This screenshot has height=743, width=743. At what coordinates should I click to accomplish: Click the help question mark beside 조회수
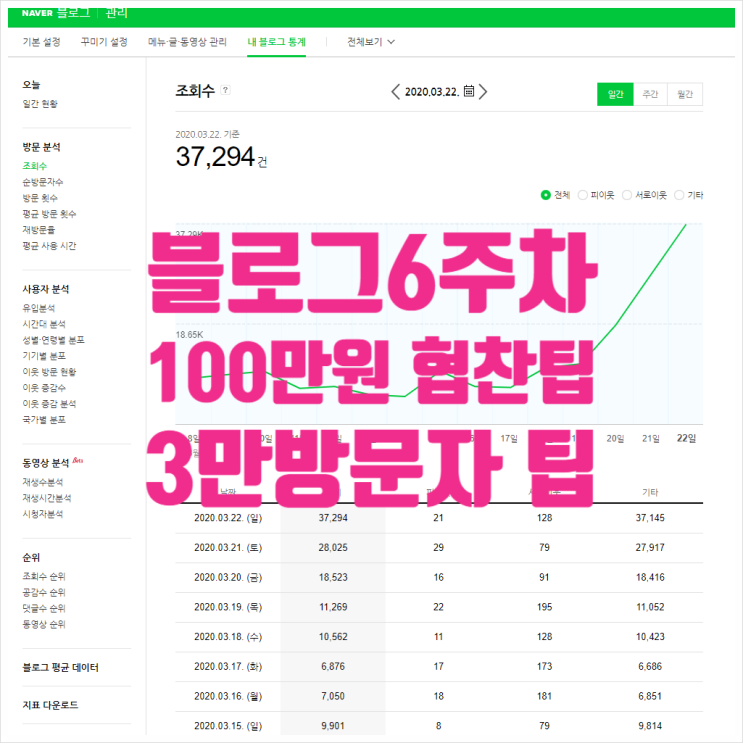point(226,90)
